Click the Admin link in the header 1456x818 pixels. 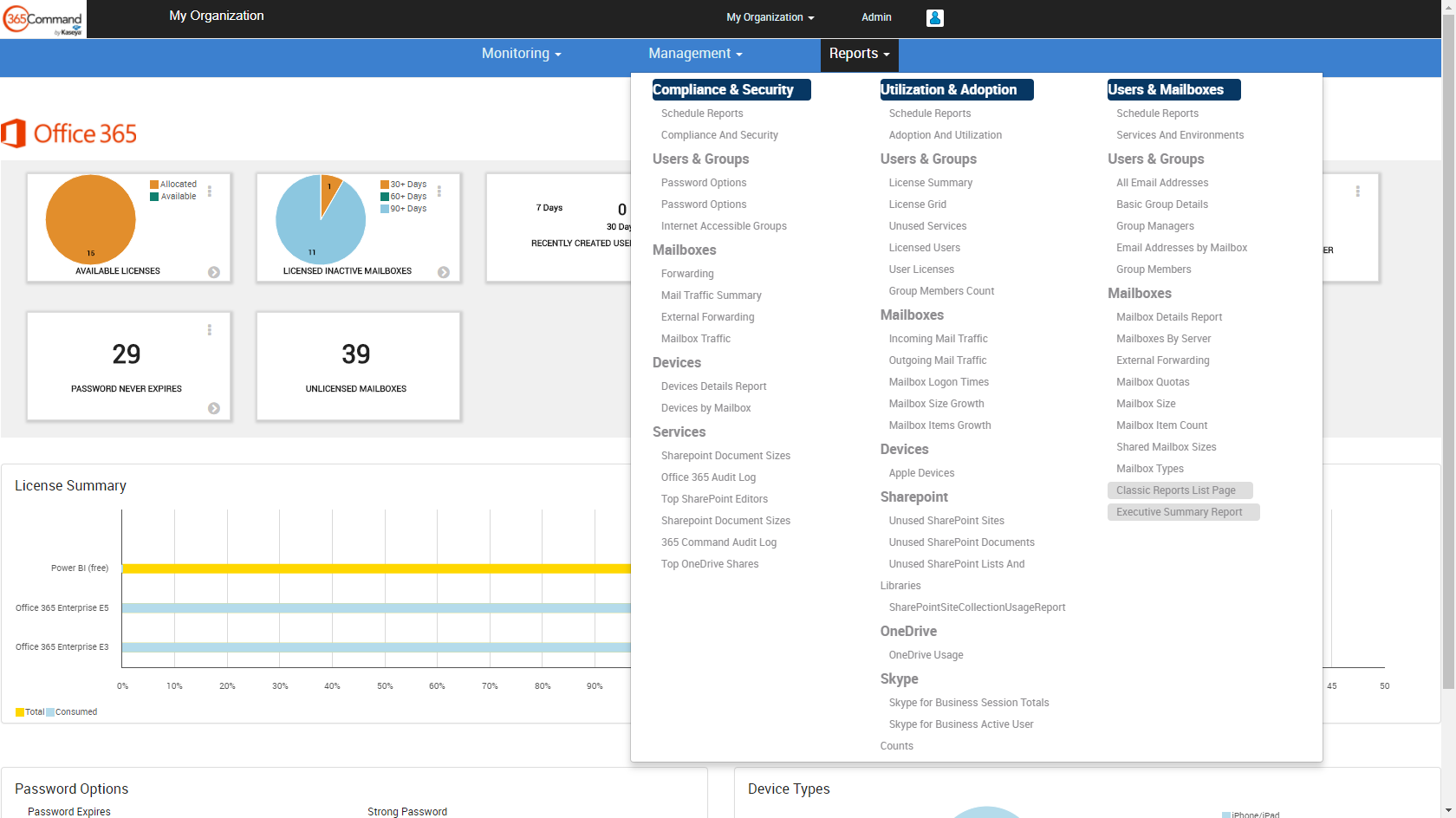pos(876,17)
